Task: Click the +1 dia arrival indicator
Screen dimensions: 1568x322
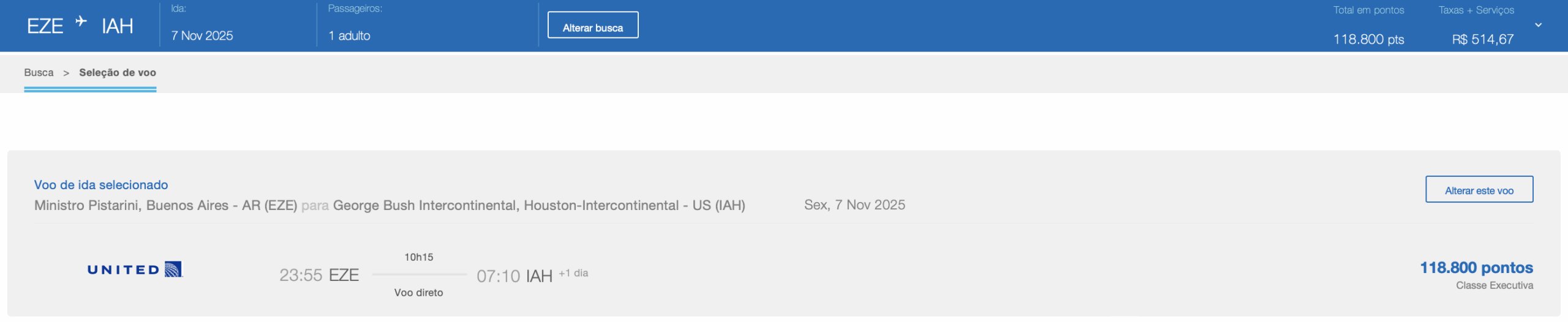Action: point(573,273)
